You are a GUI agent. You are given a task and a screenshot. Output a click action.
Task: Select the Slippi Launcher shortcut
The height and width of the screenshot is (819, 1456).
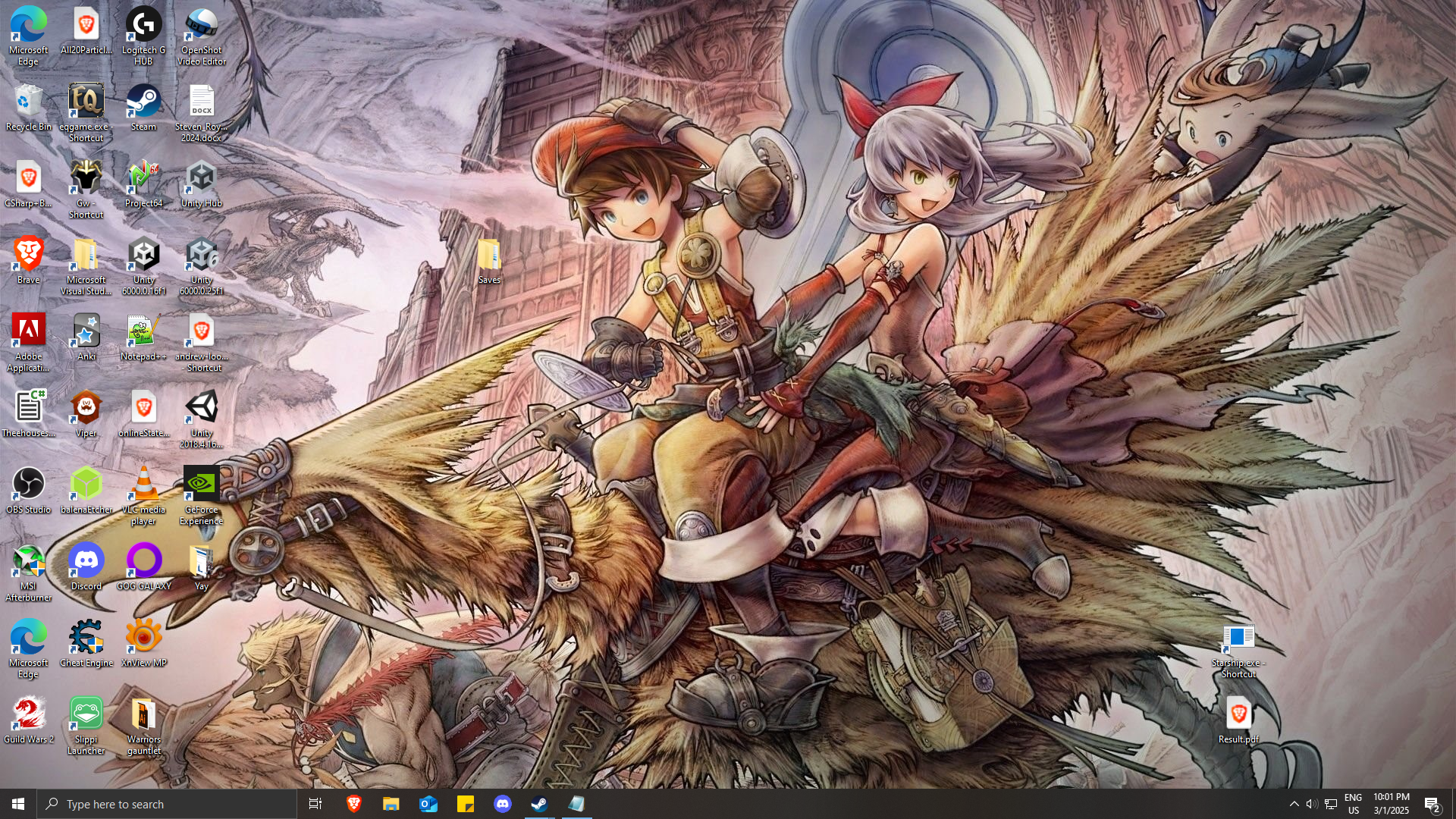[86, 726]
